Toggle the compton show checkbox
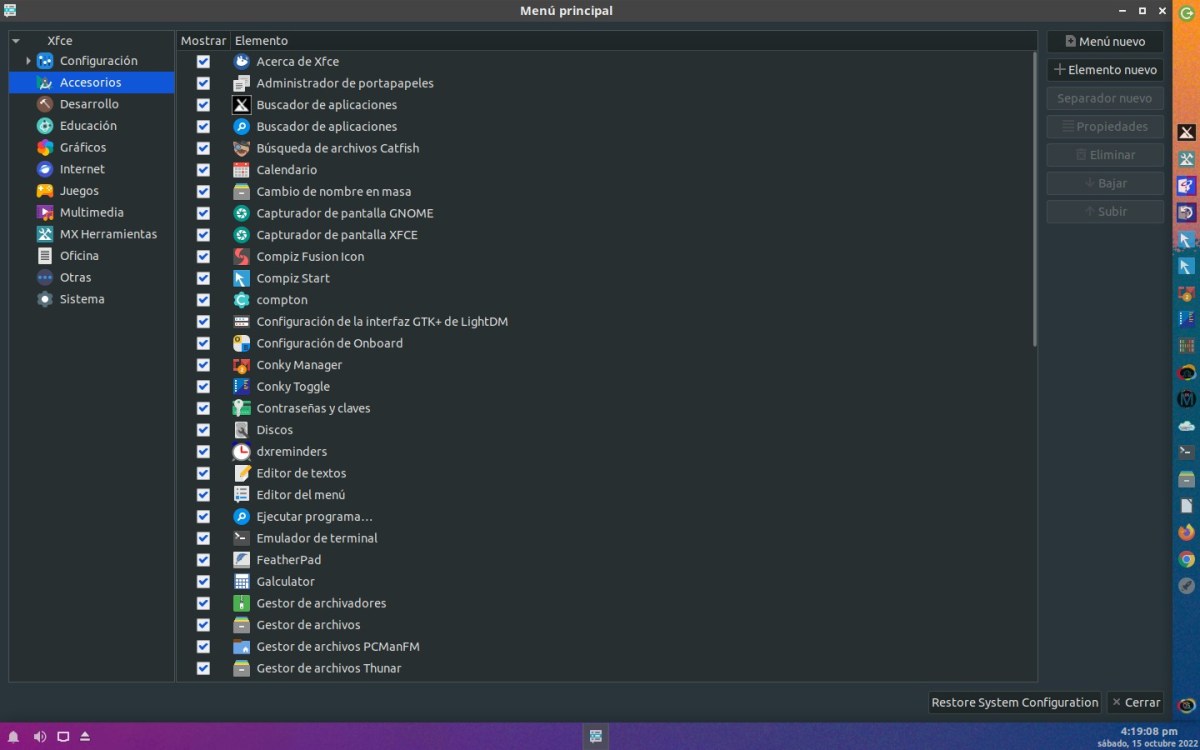This screenshot has height=750, width=1200. point(203,300)
